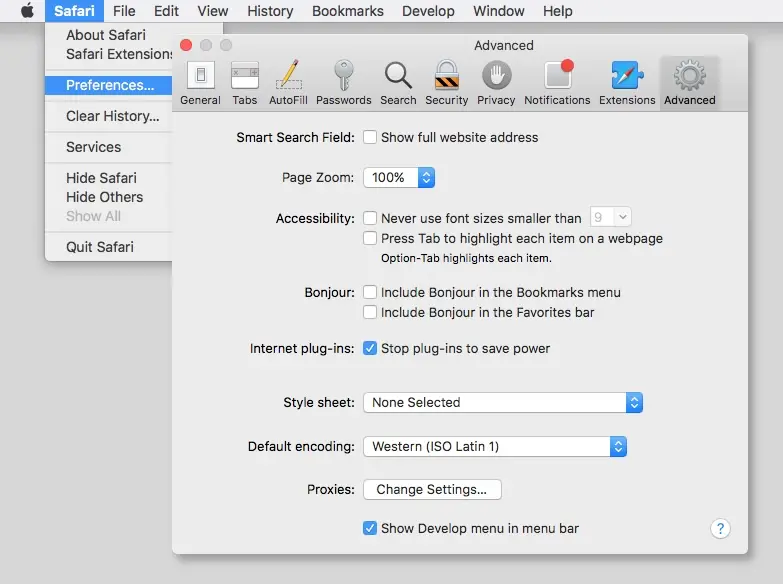
Task: Enable Never use font sizes smaller than
Action: tap(370, 218)
